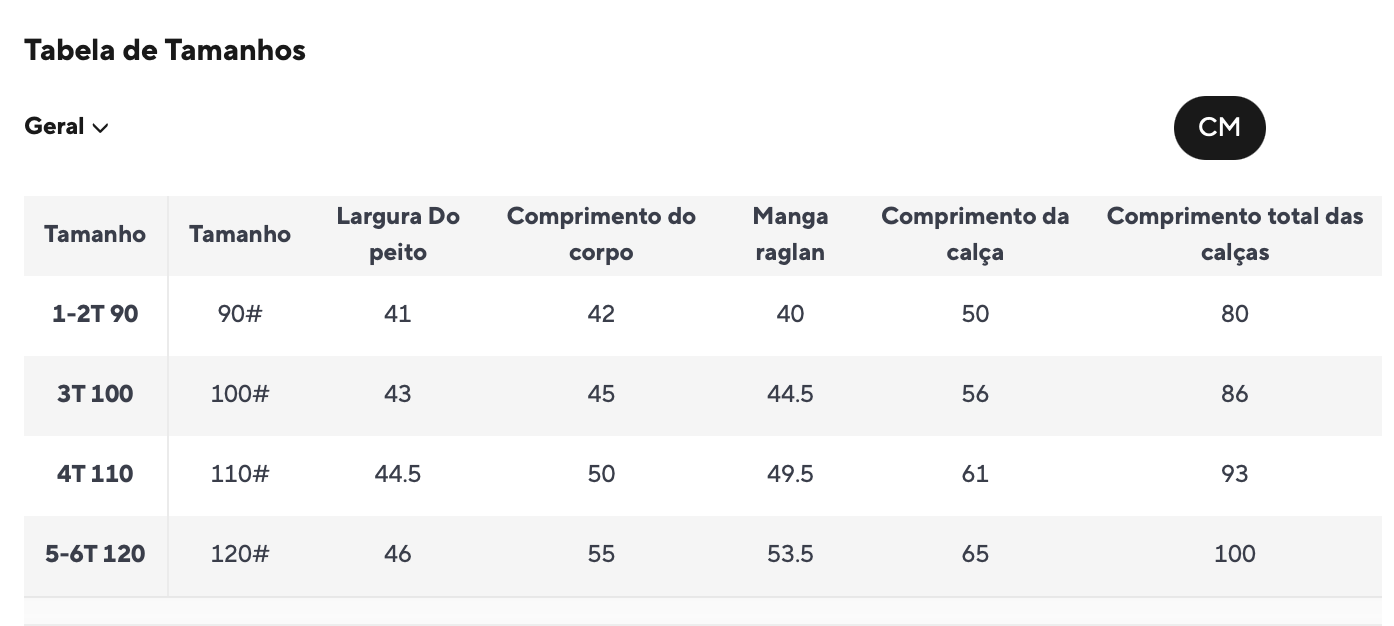1394x626 pixels.
Task: Select the 3T 100 size row
Action: coord(95,394)
